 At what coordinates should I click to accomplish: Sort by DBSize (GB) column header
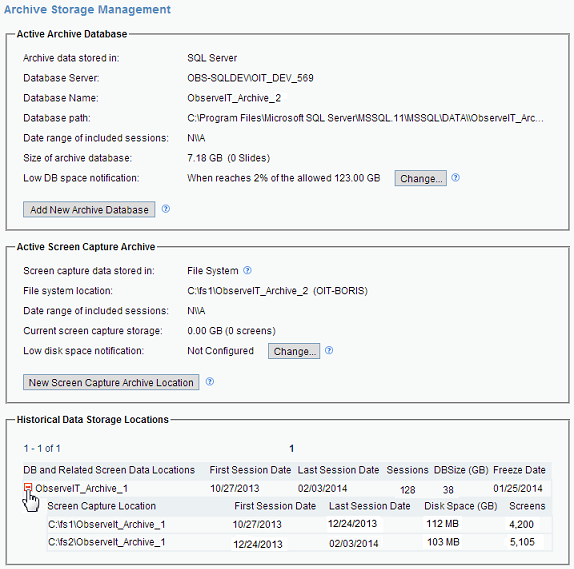[x=461, y=470]
